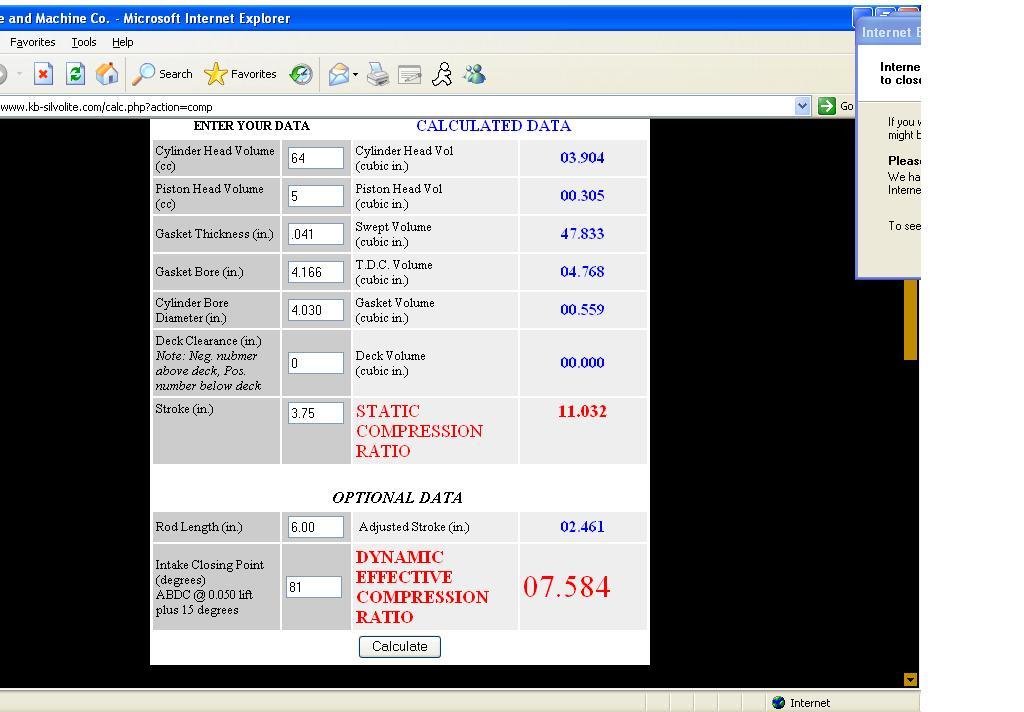Viewport: 1024px width, 712px height.
Task: Expand the address bar dropdown list
Action: [802, 106]
